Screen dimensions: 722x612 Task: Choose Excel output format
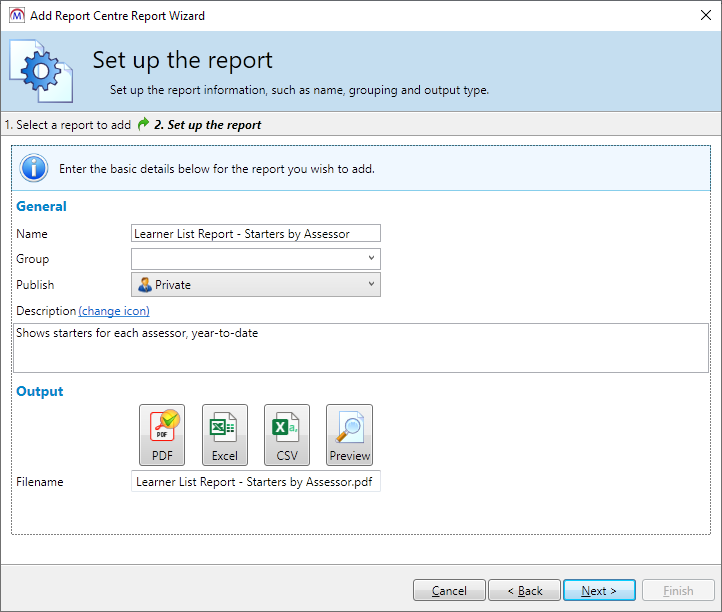point(224,435)
